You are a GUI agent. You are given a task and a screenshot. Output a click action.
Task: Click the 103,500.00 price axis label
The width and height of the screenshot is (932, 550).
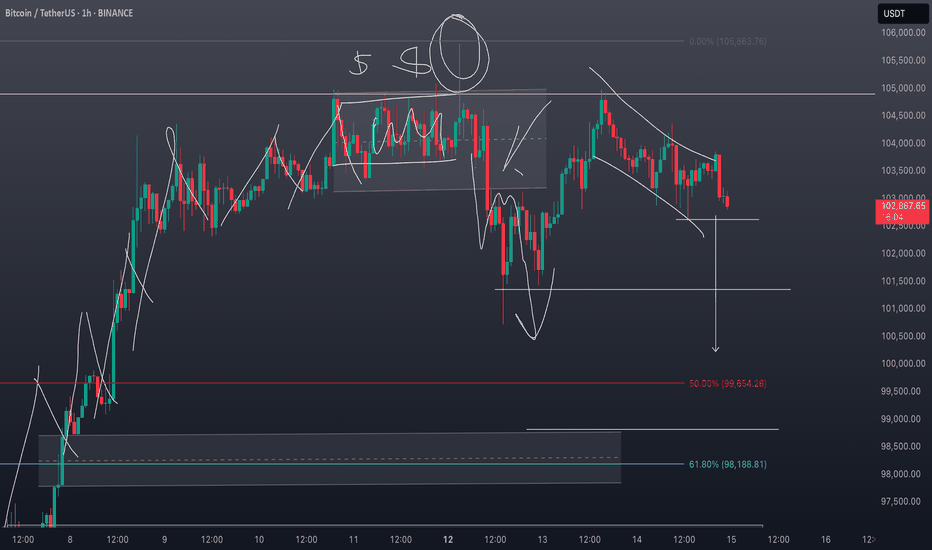tap(903, 171)
